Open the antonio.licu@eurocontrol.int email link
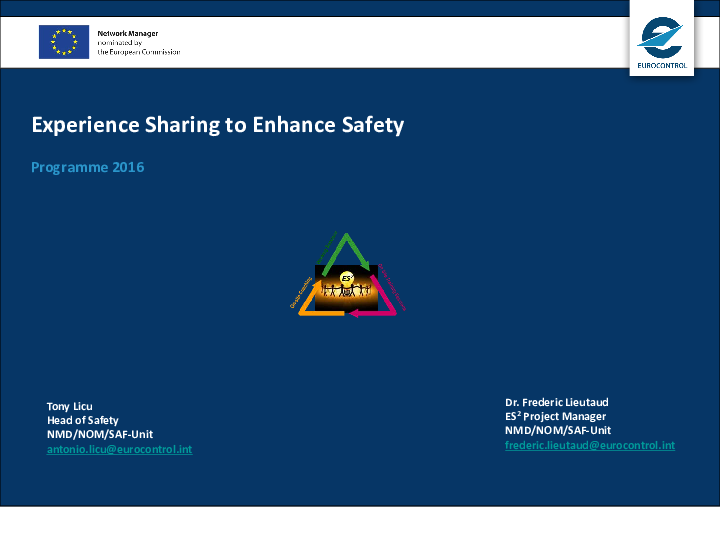720x540 pixels. [119, 450]
